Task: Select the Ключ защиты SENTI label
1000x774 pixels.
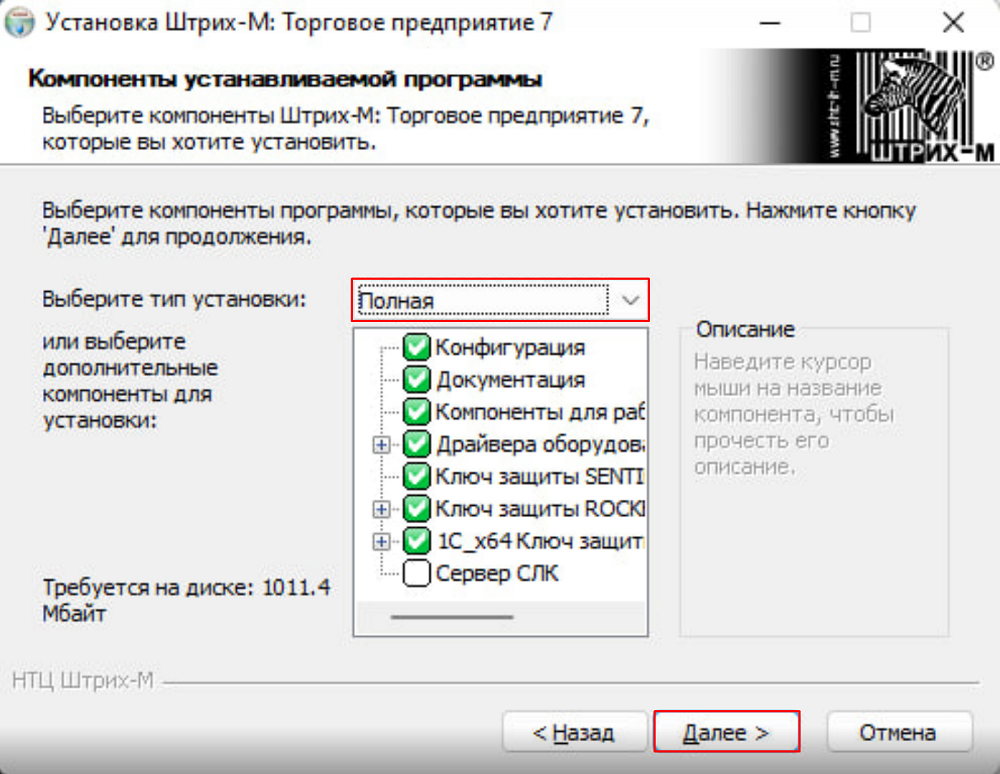Action: 540,476
